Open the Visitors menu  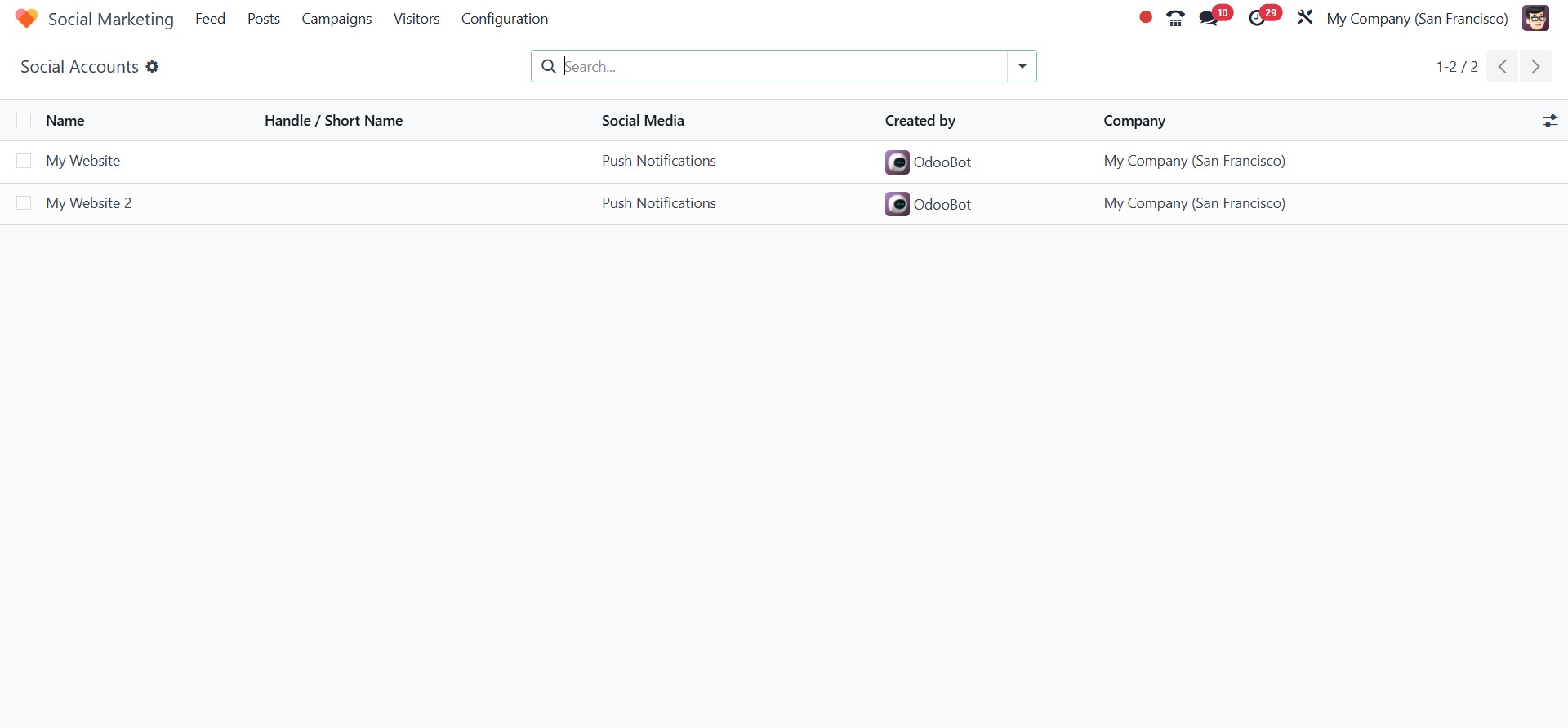(416, 19)
